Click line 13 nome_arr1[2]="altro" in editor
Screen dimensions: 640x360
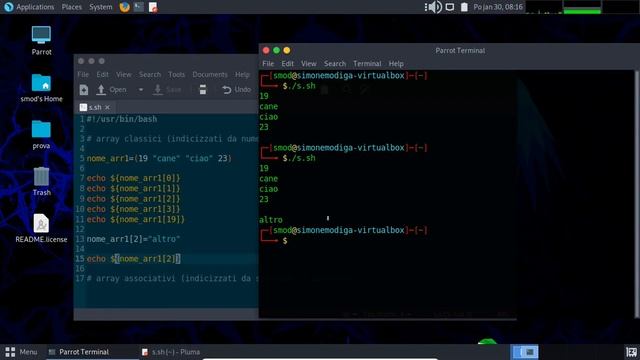(133, 239)
